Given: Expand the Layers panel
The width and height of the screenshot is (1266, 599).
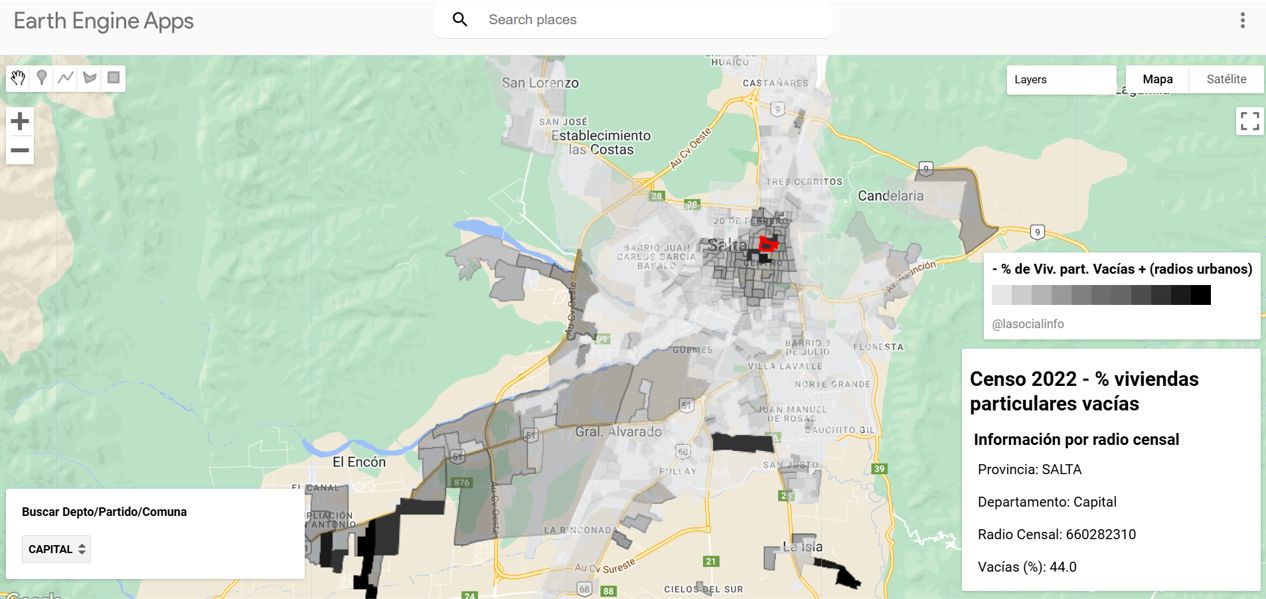Looking at the screenshot, I should click(x=1061, y=79).
